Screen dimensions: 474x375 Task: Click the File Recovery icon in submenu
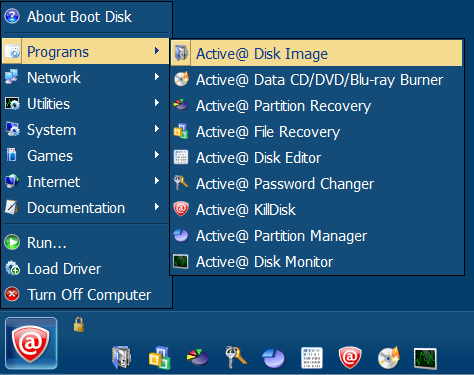coord(181,131)
